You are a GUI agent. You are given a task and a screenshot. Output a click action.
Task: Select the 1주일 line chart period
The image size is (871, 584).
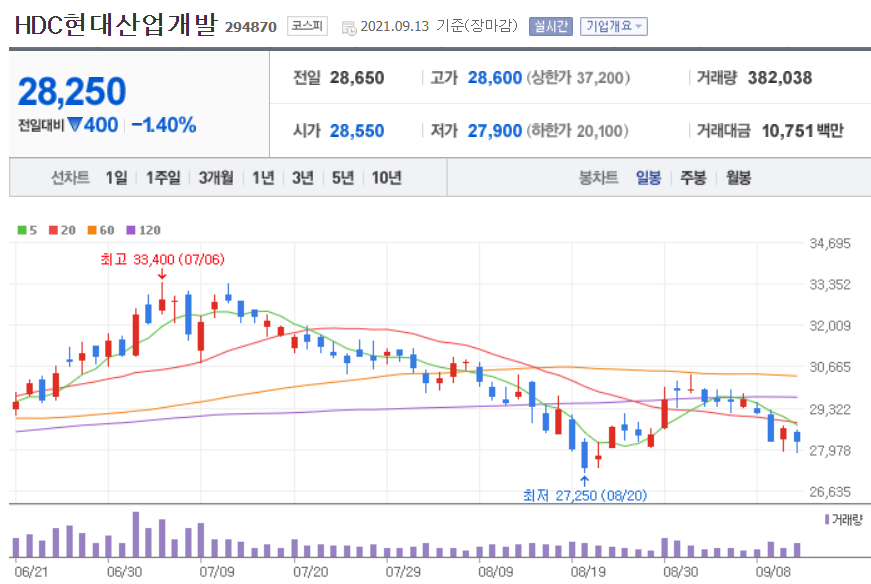point(163,178)
